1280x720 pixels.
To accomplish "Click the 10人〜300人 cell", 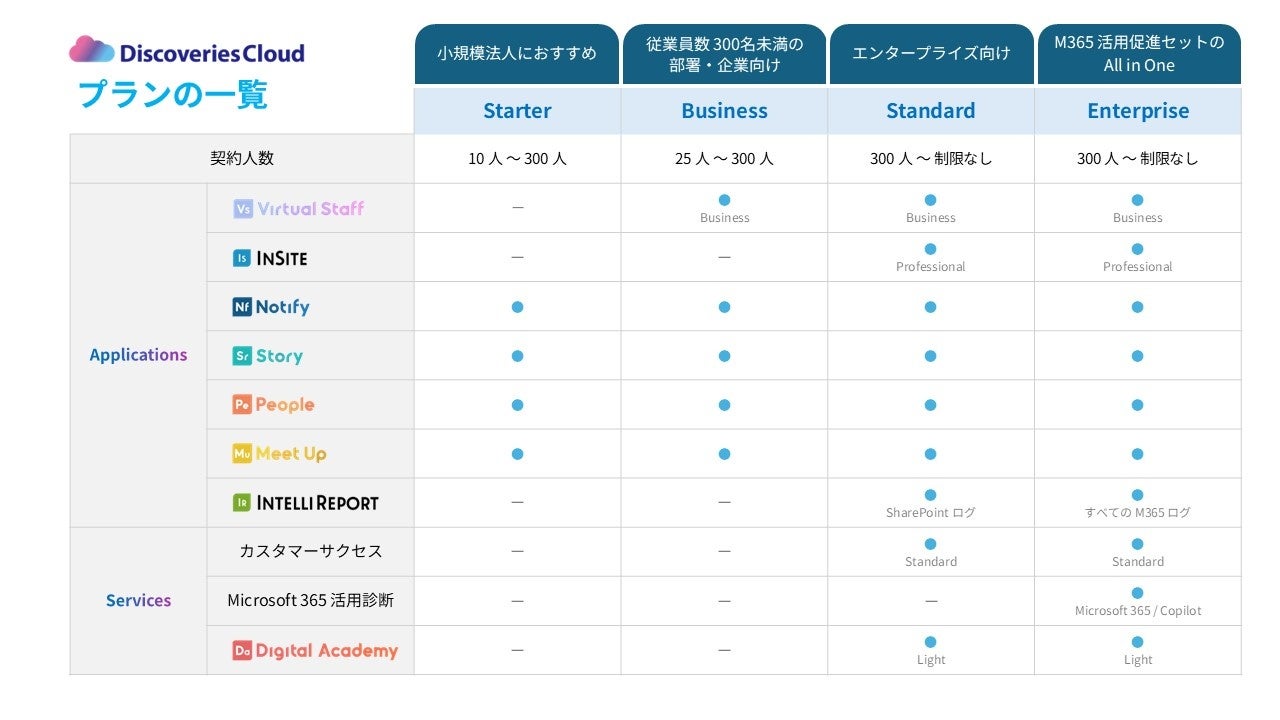I will point(517,159).
